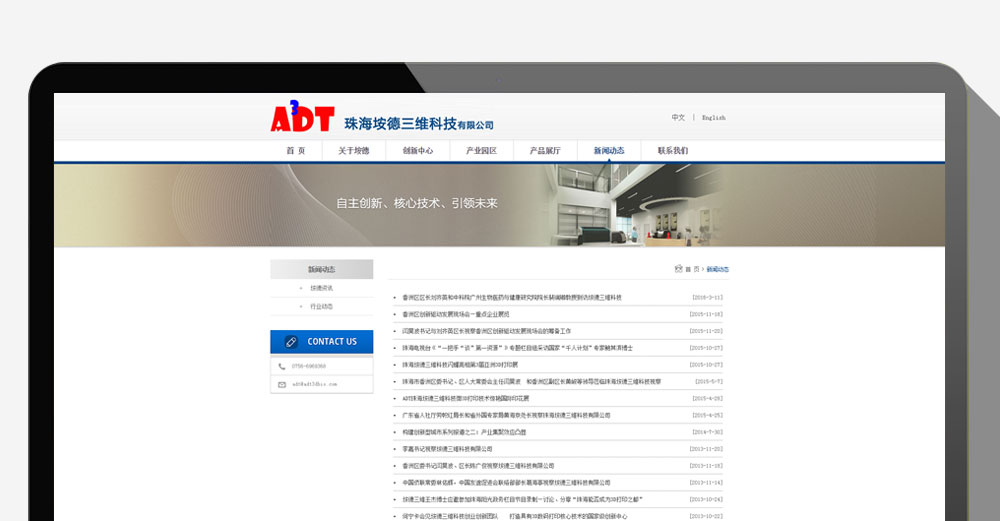
Task: Click the office interior banner image
Action: [x=633, y=205]
